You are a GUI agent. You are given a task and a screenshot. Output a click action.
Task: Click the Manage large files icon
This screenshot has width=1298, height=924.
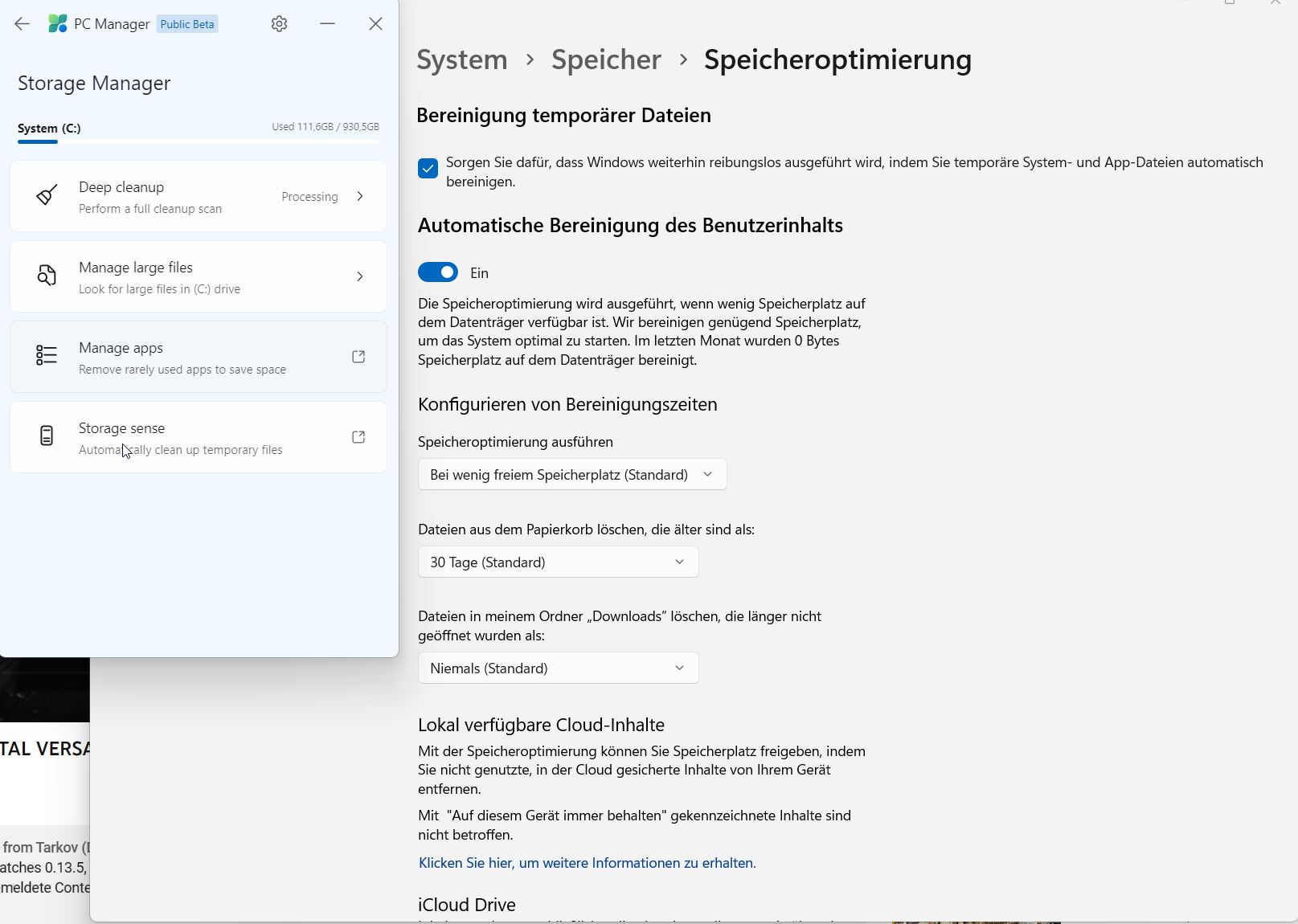pyautogui.click(x=47, y=276)
